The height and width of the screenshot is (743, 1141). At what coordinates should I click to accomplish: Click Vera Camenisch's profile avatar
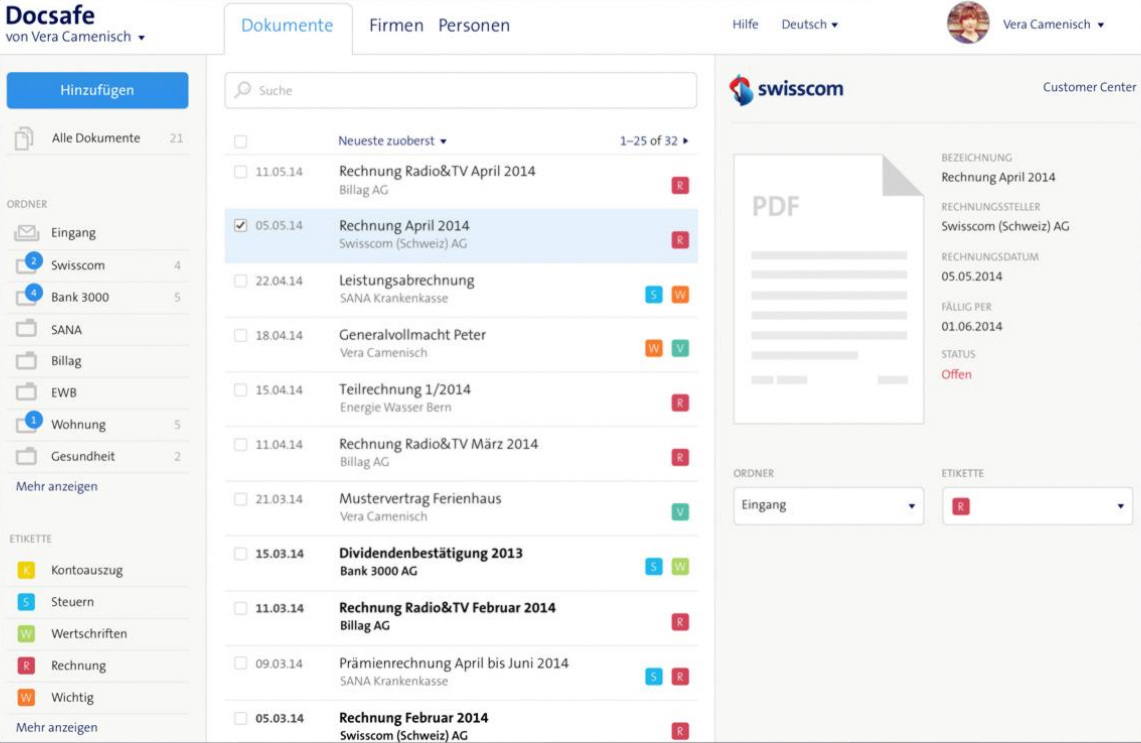click(968, 23)
